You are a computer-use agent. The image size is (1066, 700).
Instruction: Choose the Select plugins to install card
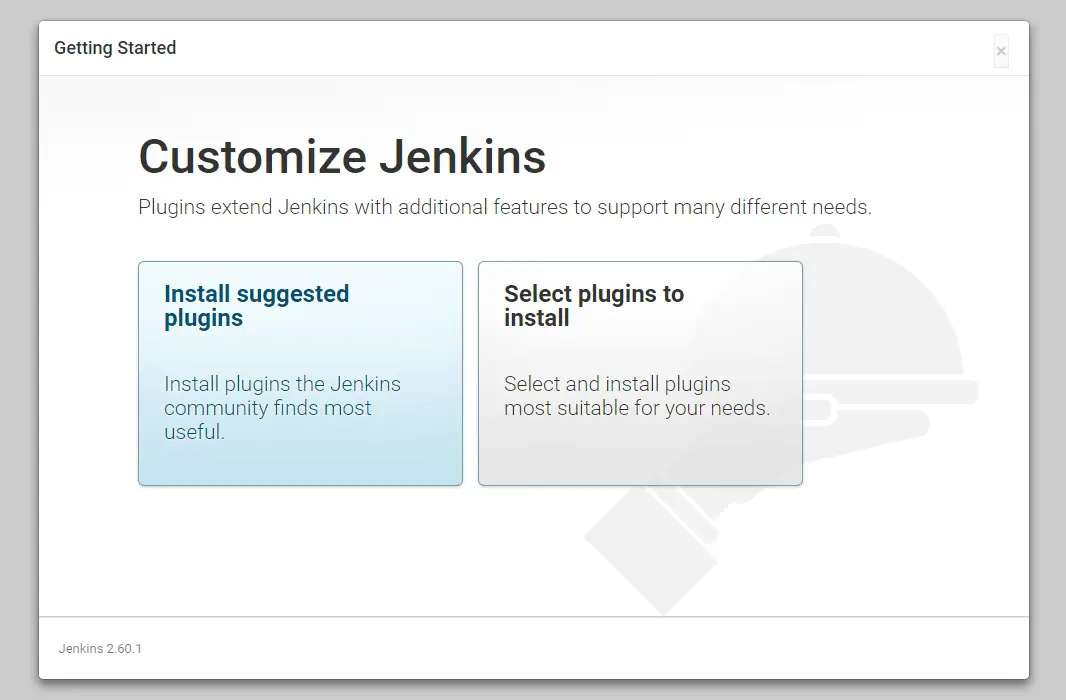click(640, 373)
